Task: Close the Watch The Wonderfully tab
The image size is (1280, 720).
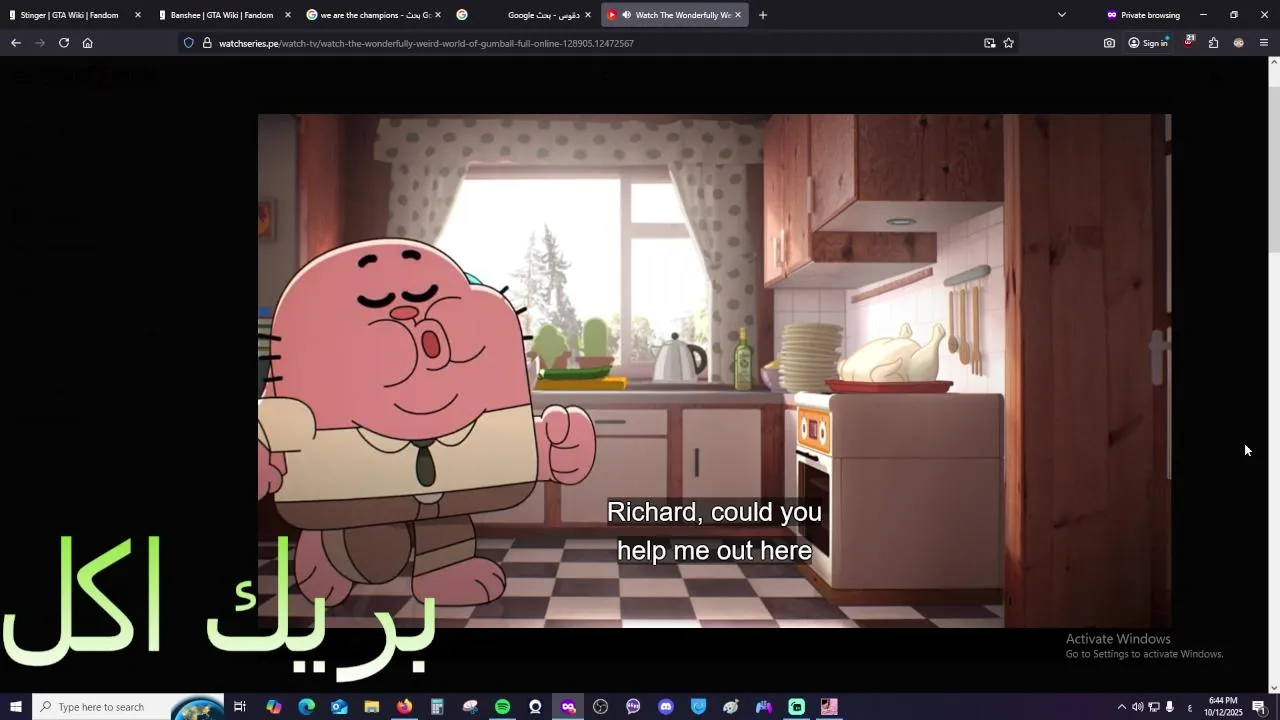Action: (738, 15)
